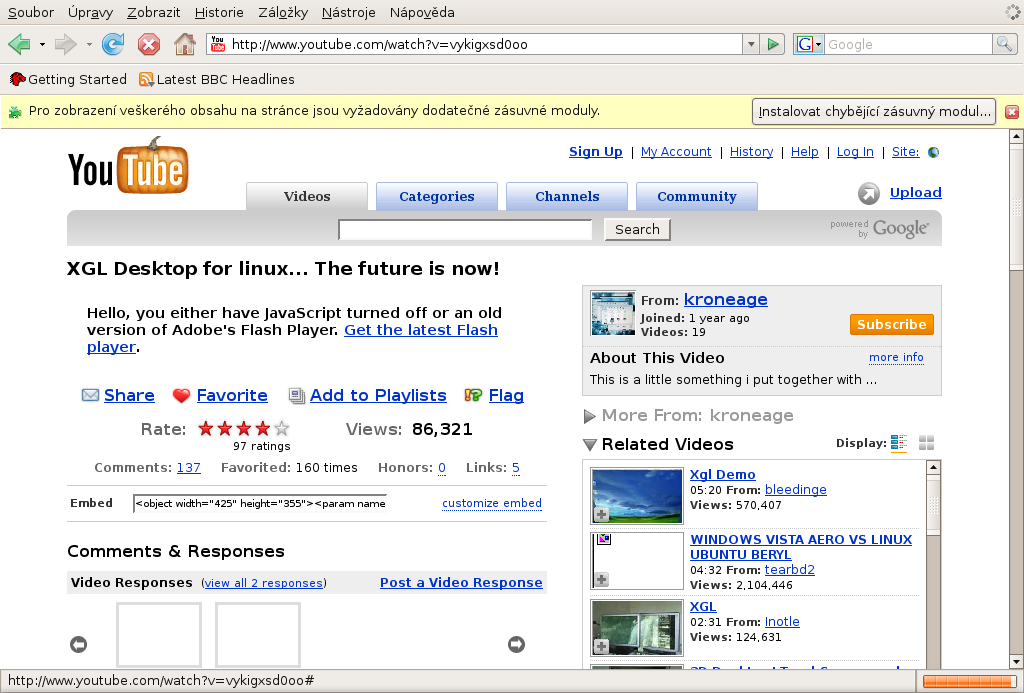Click Post a Video Response link
Image resolution: width=1024 pixels, height=693 pixels.
(x=461, y=583)
